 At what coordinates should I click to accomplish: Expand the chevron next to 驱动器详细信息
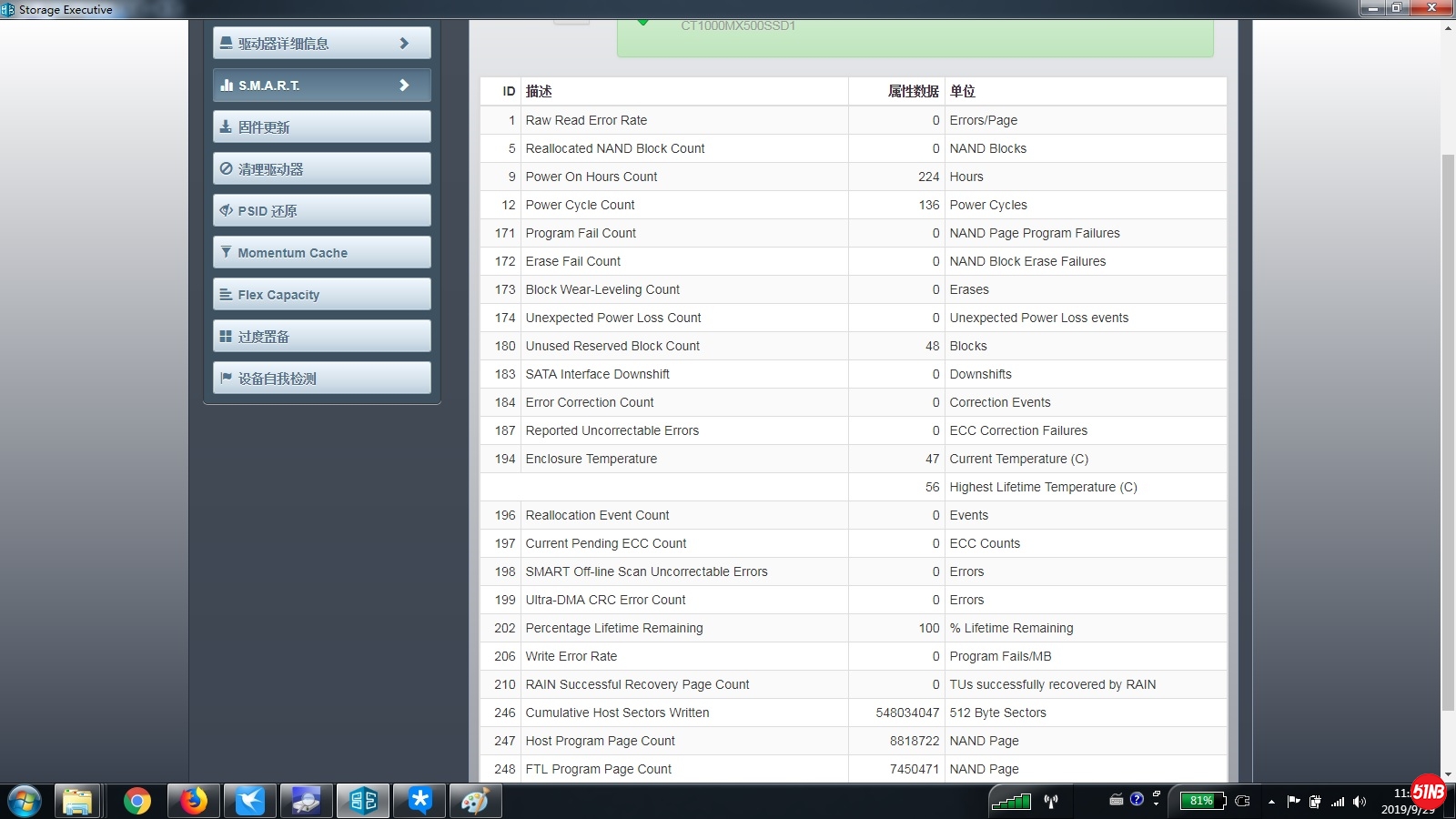click(x=404, y=44)
